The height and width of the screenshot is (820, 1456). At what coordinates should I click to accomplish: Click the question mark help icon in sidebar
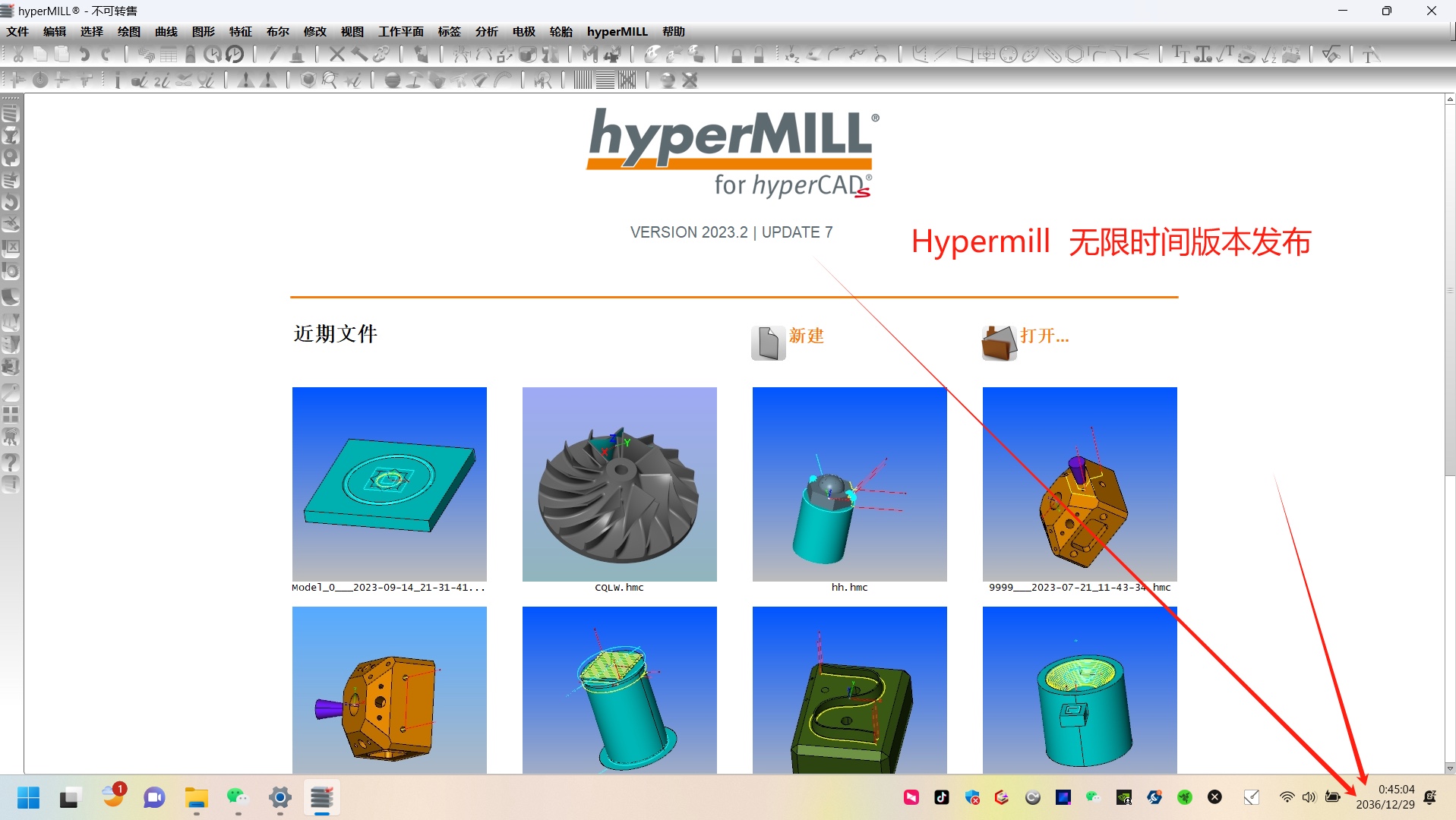(x=11, y=462)
